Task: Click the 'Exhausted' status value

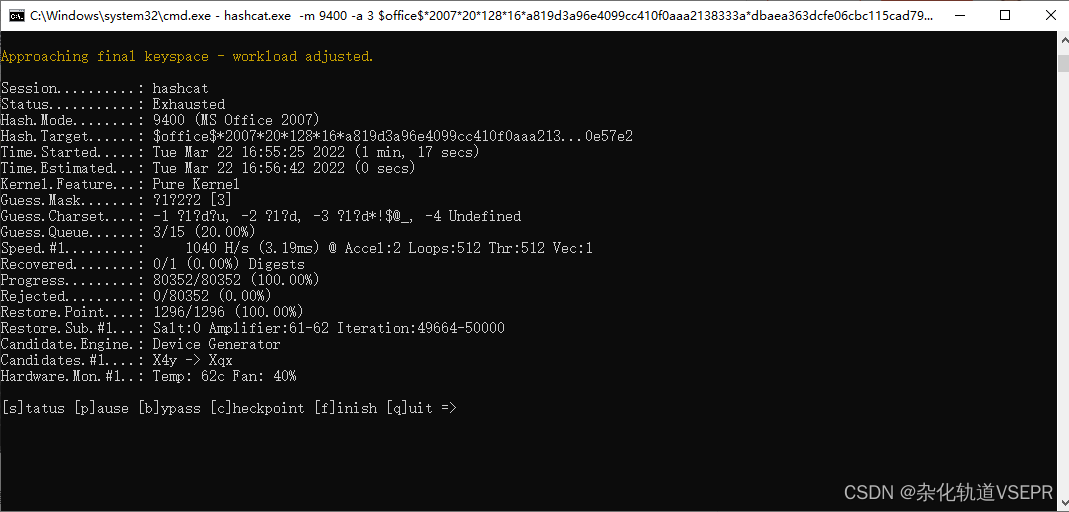Action: [x=188, y=104]
